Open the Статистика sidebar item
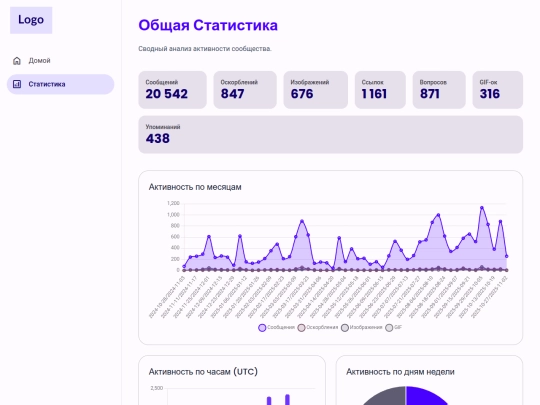The image size is (540, 405). click(60, 84)
